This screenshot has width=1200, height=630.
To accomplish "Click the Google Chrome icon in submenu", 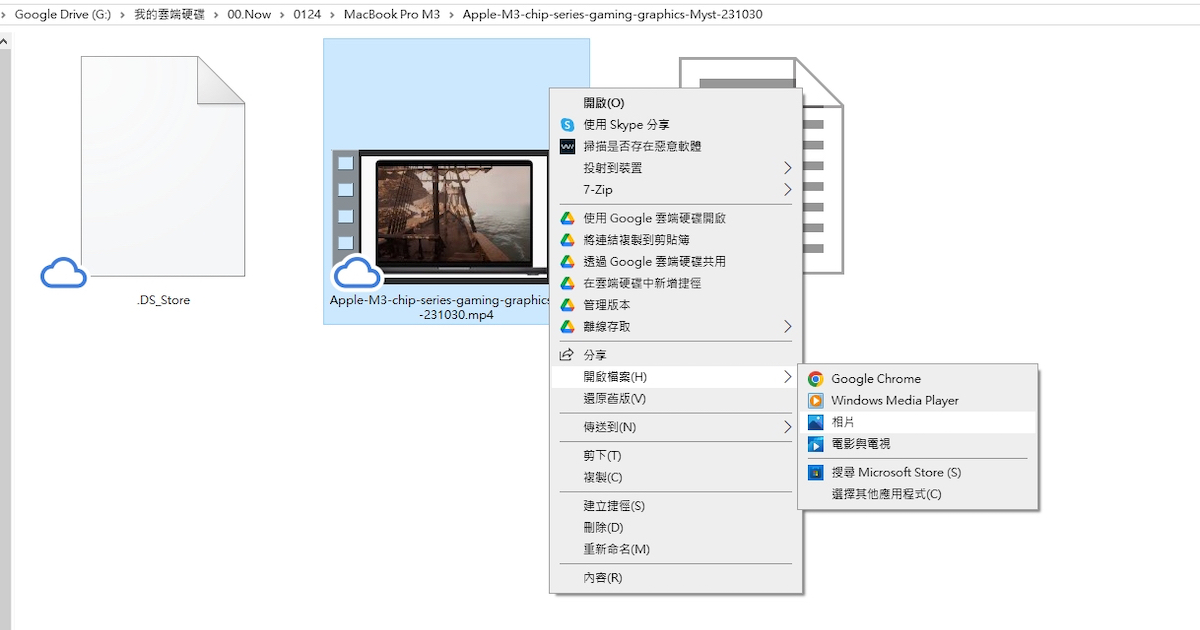I will point(816,379).
